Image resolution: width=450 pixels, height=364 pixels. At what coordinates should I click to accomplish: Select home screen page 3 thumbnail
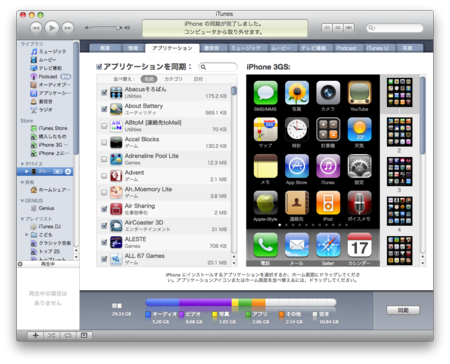[x=399, y=171]
